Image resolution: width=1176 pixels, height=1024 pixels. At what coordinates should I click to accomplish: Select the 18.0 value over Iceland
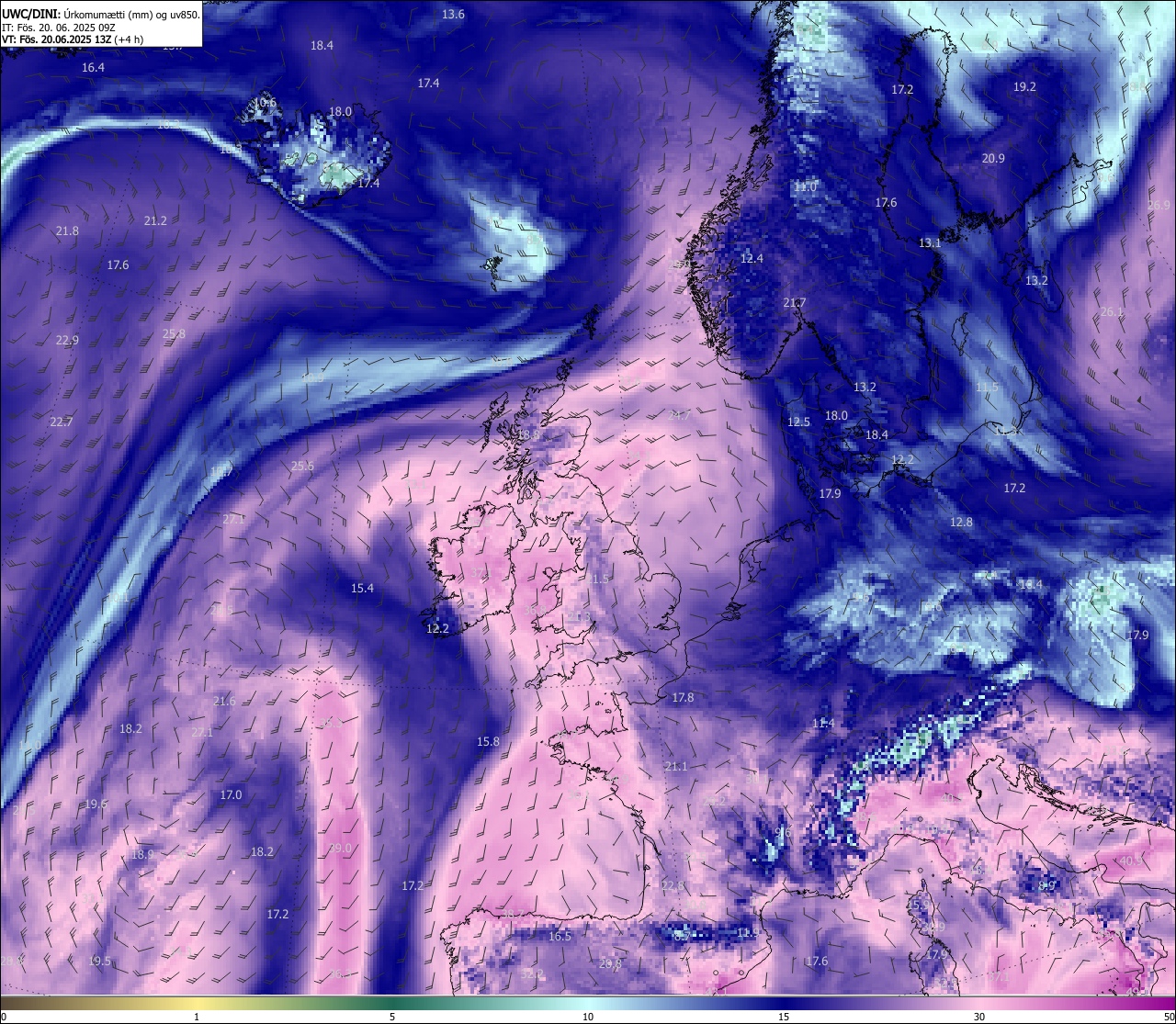pyautogui.click(x=340, y=112)
